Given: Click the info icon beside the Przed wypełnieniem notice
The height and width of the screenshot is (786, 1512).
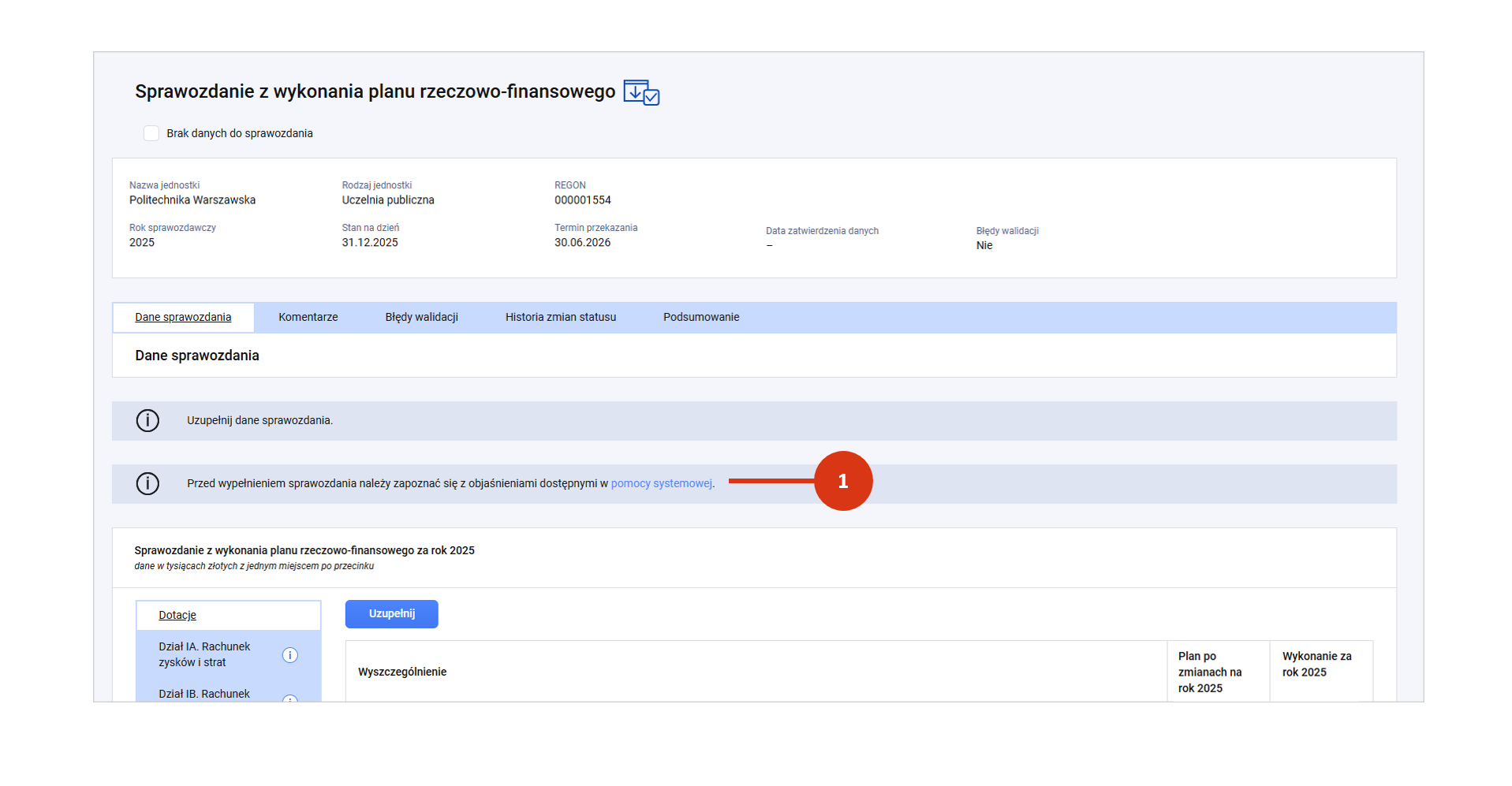Looking at the screenshot, I should click(x=147, y=483).
